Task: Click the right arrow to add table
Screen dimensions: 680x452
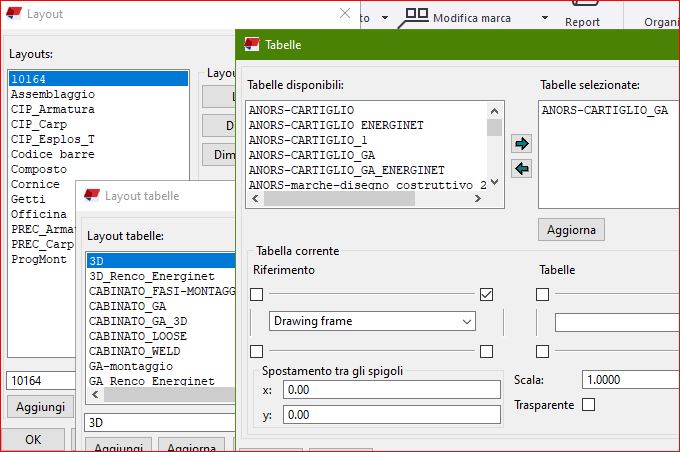Action: click(x=520, y=144)
